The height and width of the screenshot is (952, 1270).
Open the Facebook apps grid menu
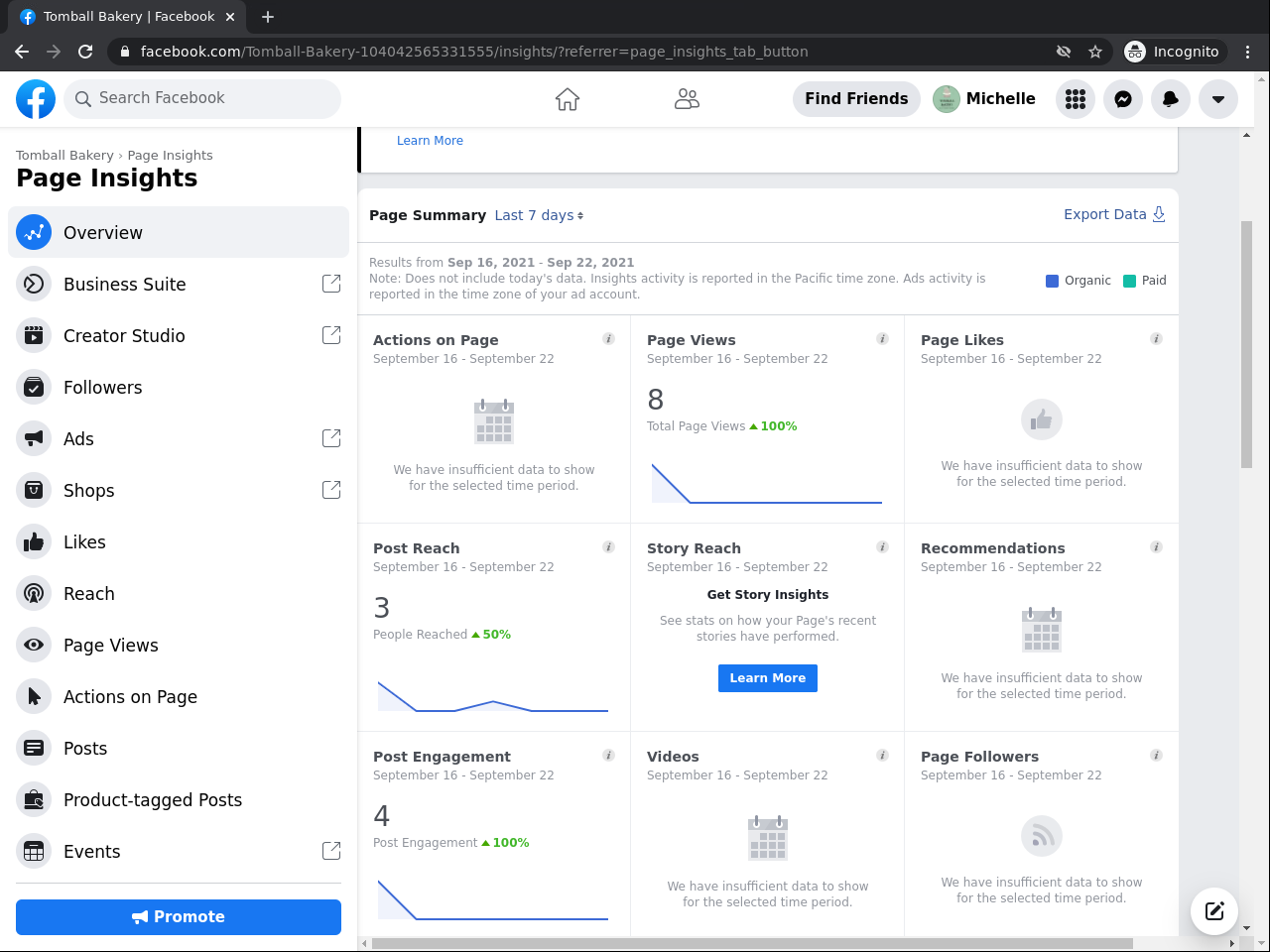click(x=1076, y=99)
